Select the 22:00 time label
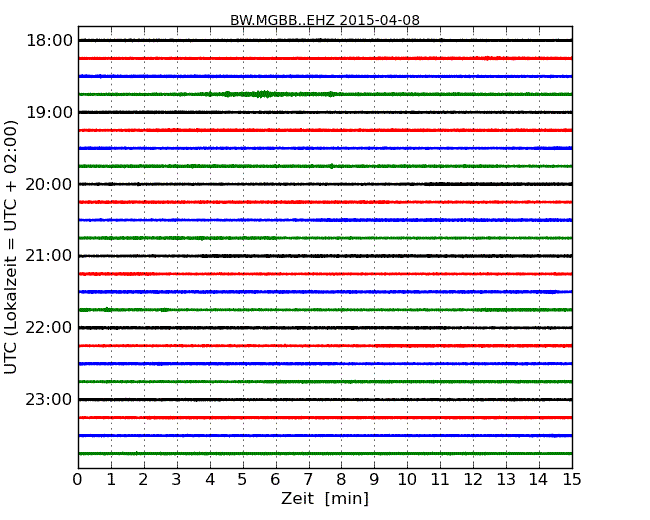 point(49,328)
